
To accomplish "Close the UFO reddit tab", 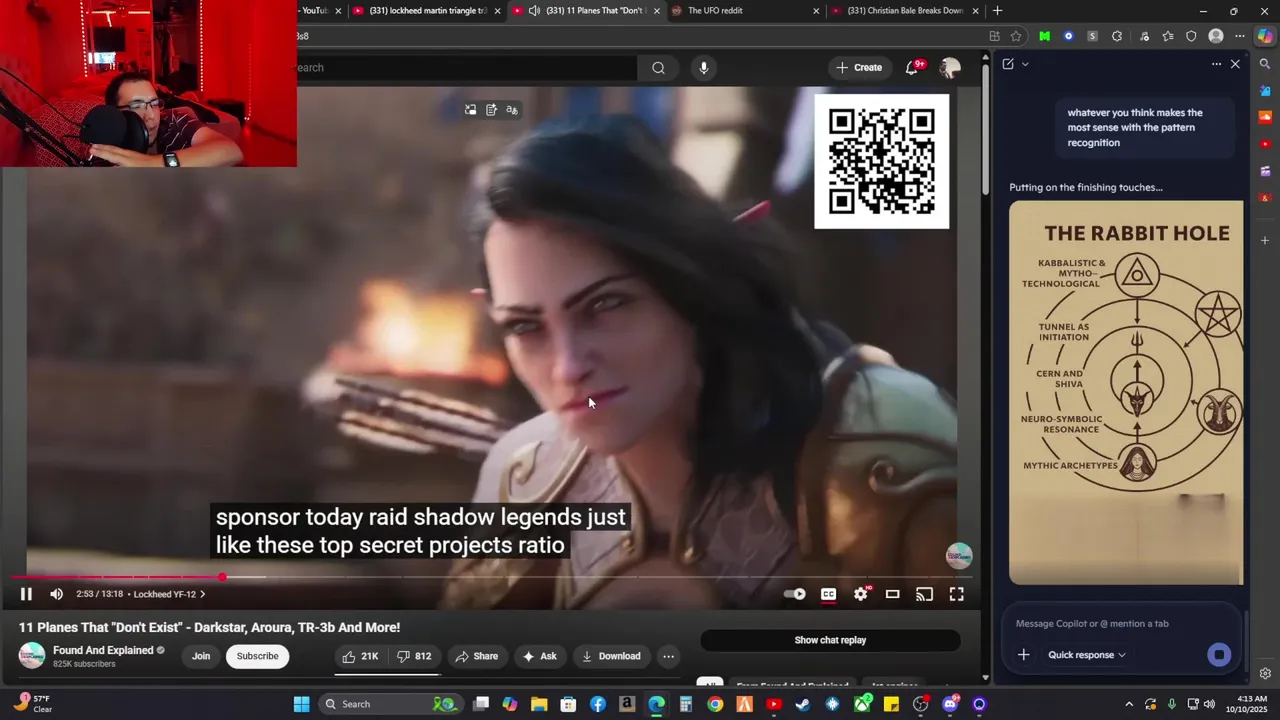I will point(816,11).
